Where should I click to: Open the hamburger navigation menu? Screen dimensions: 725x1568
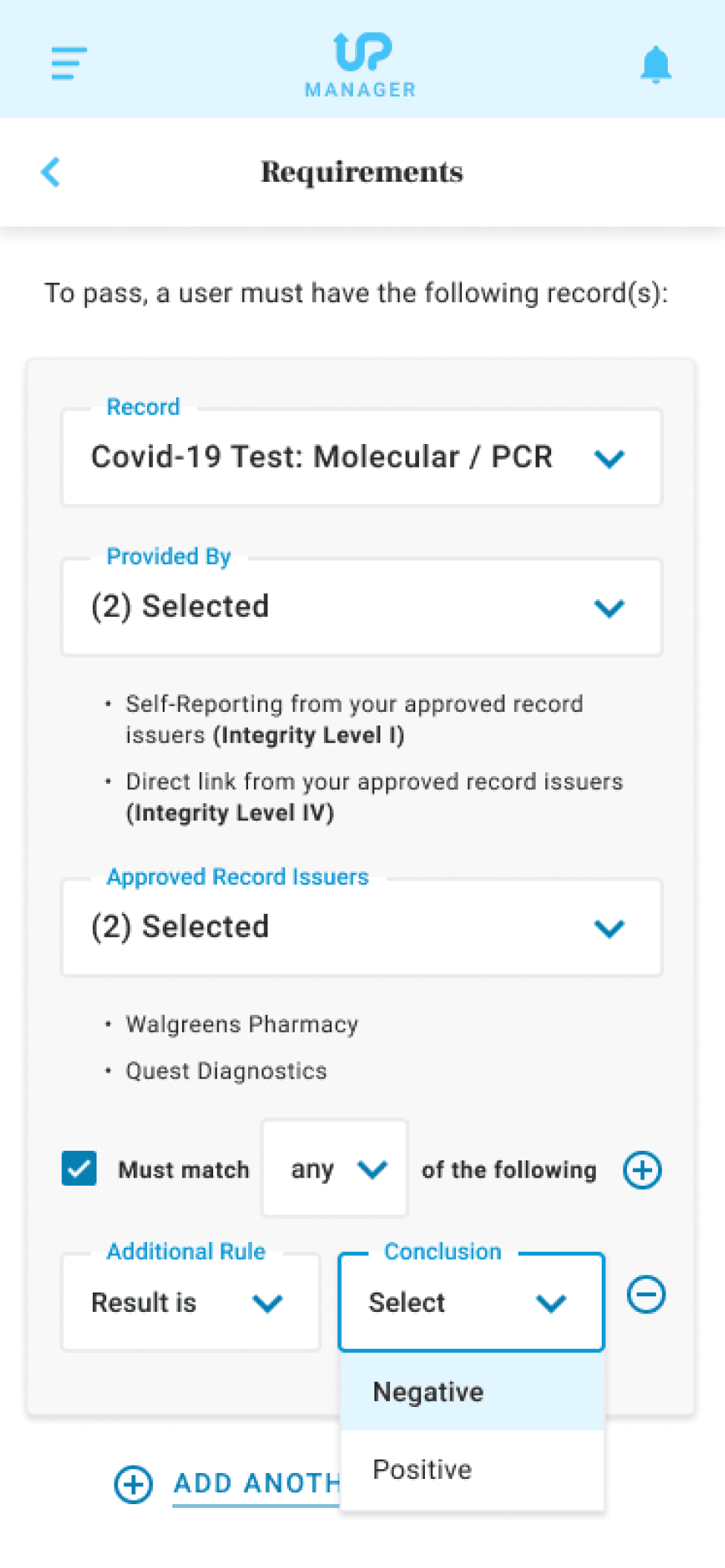(69, 63)
